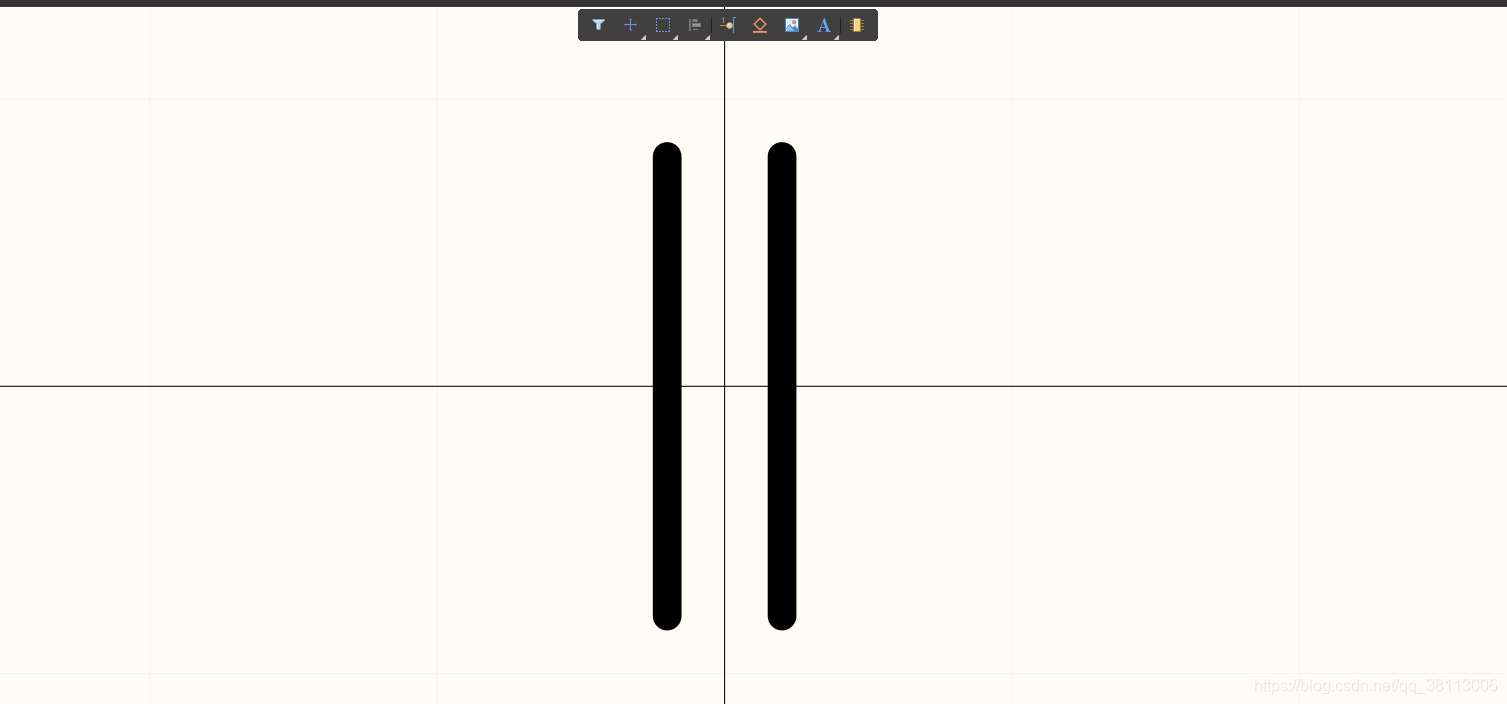Expand the corner arrow under the image tool
This screenshot has height=704, width=1507.
(x=804, y=37)
